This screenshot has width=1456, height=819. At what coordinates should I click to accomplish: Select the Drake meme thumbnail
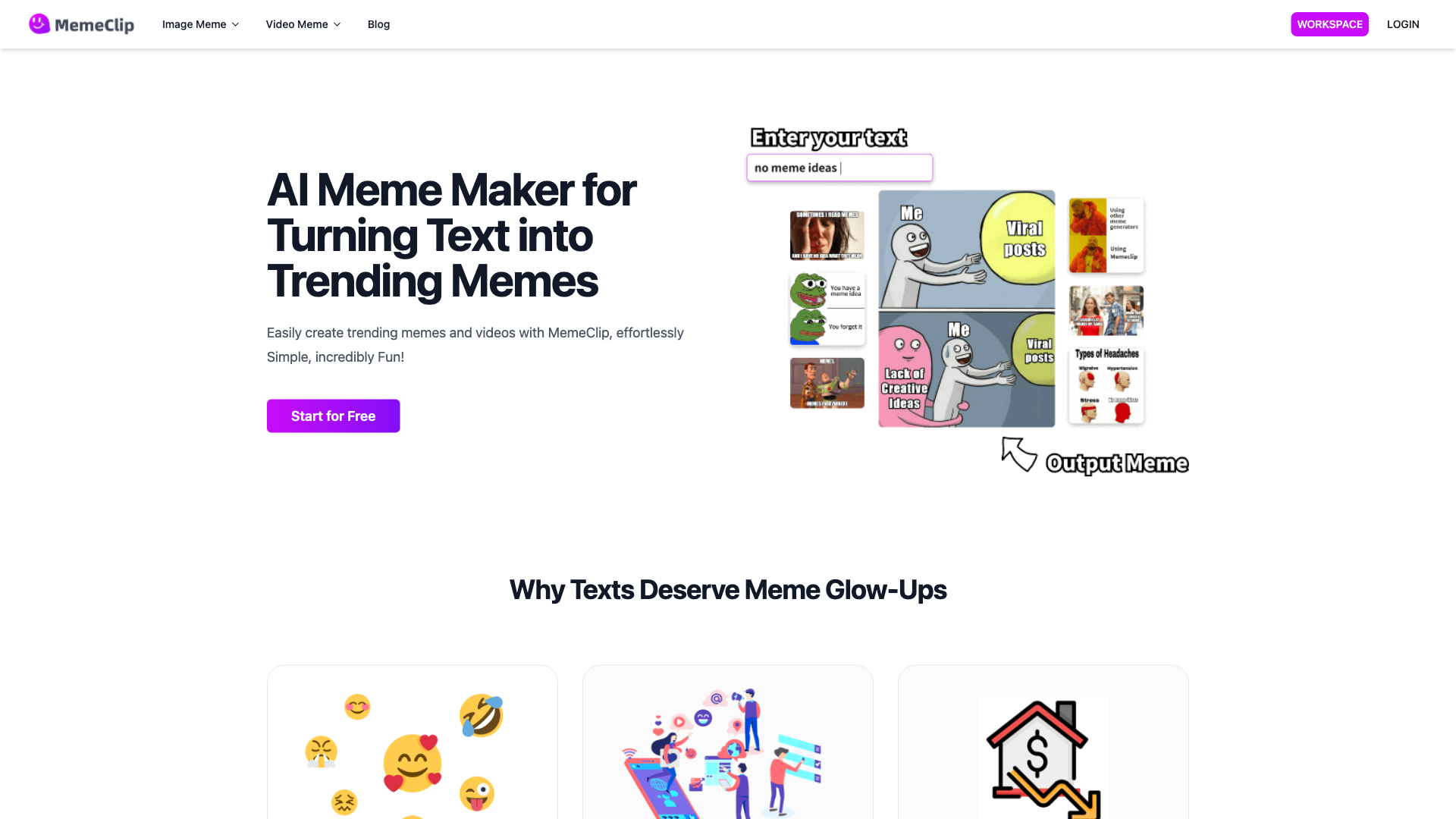coord(1106,235)
